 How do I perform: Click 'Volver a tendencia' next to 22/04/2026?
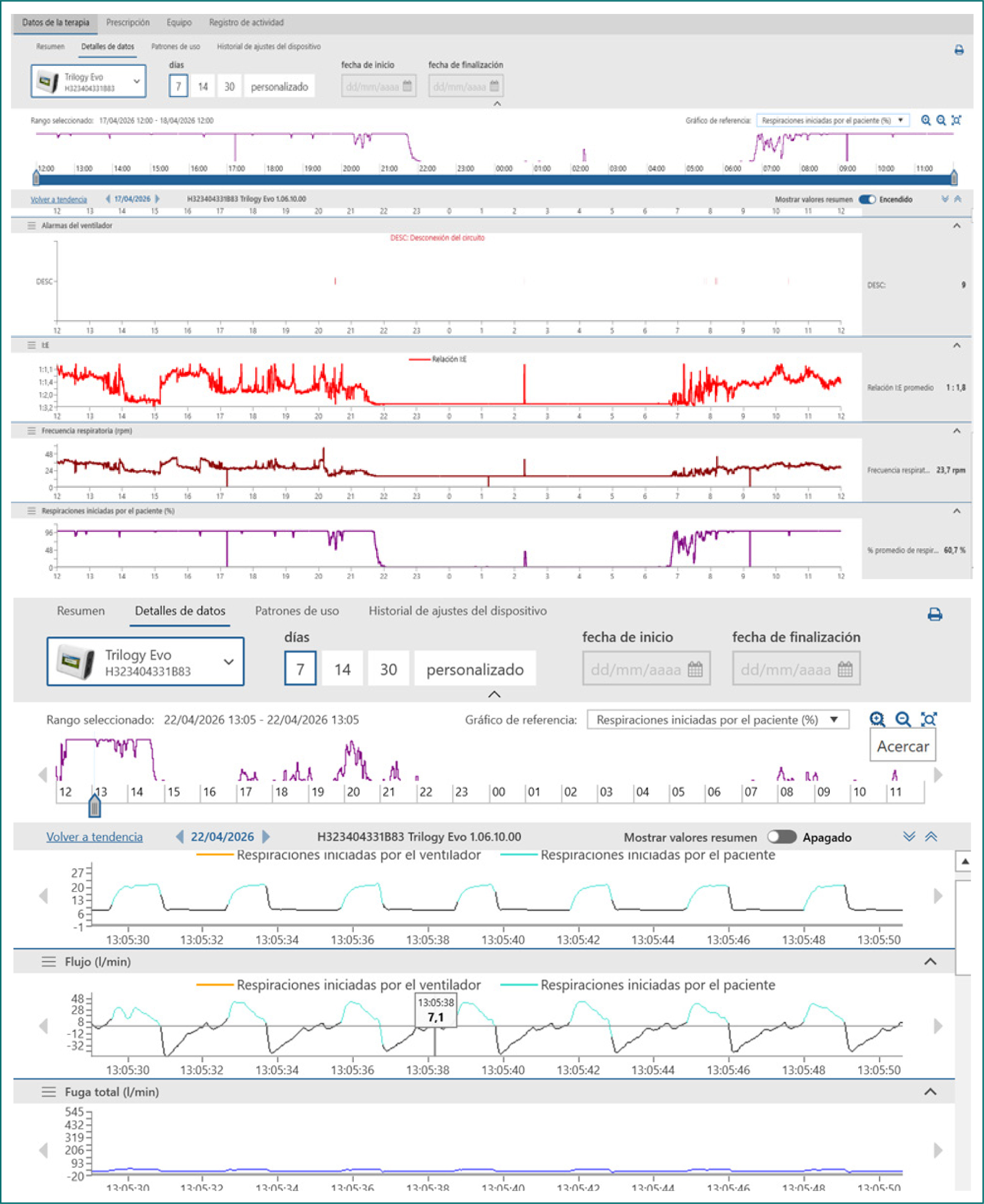pos(95,837)
